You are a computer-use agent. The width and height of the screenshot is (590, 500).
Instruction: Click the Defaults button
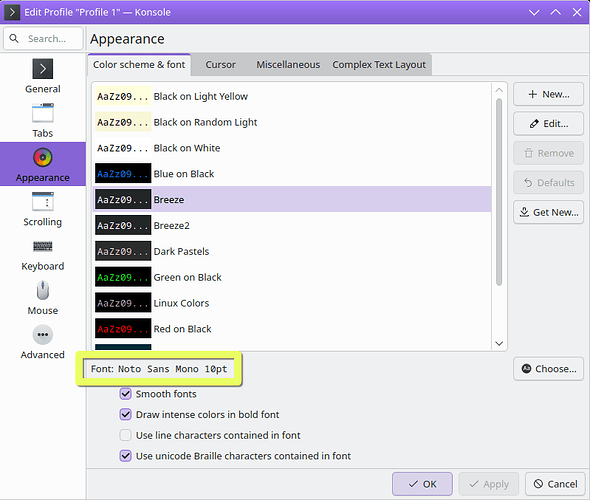pos(548,182)
